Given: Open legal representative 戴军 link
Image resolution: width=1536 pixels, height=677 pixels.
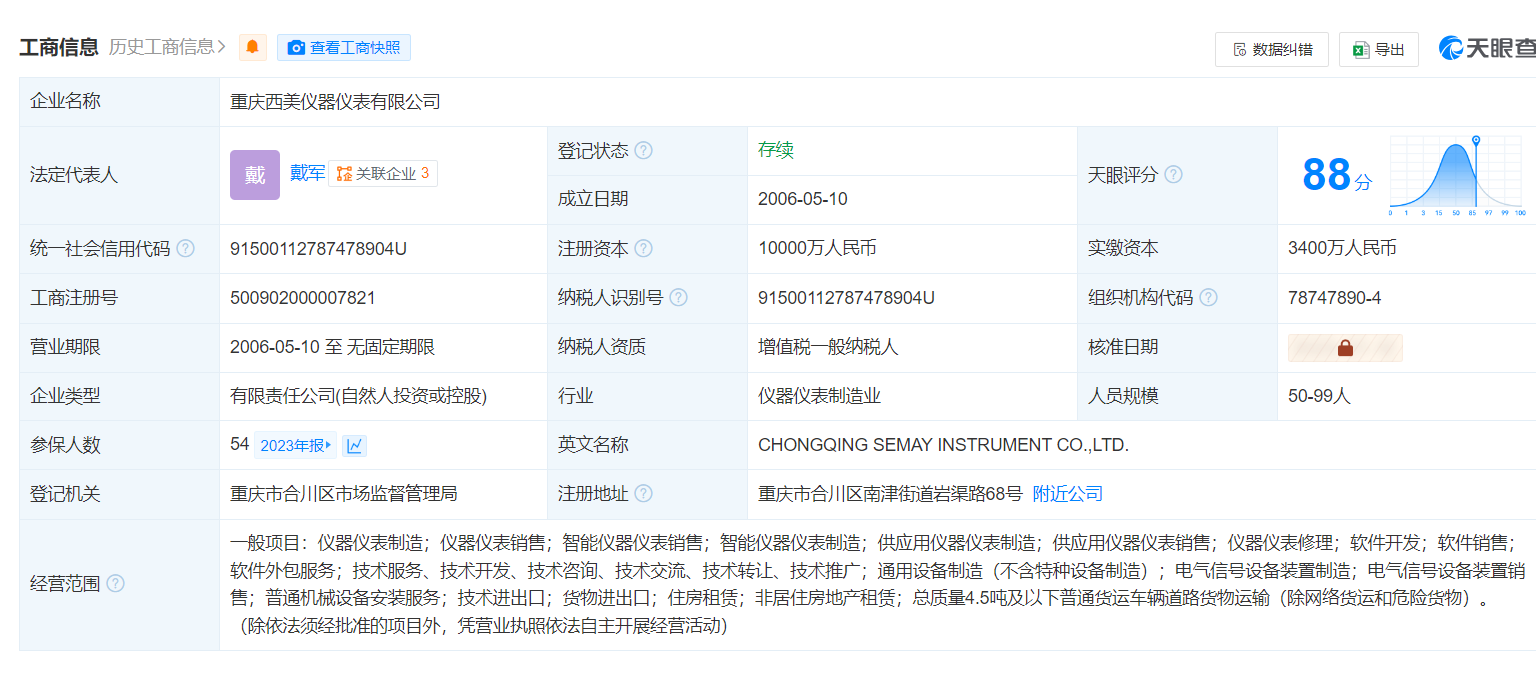Looking at the screenshot, I should (307, 173).
